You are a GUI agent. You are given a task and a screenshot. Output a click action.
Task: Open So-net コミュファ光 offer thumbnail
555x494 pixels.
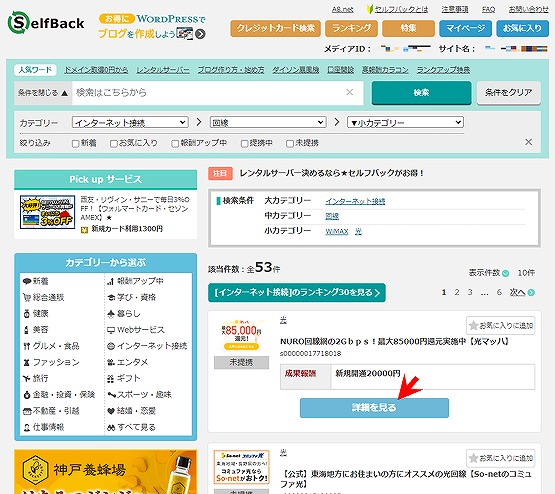[x=241, y=467]
